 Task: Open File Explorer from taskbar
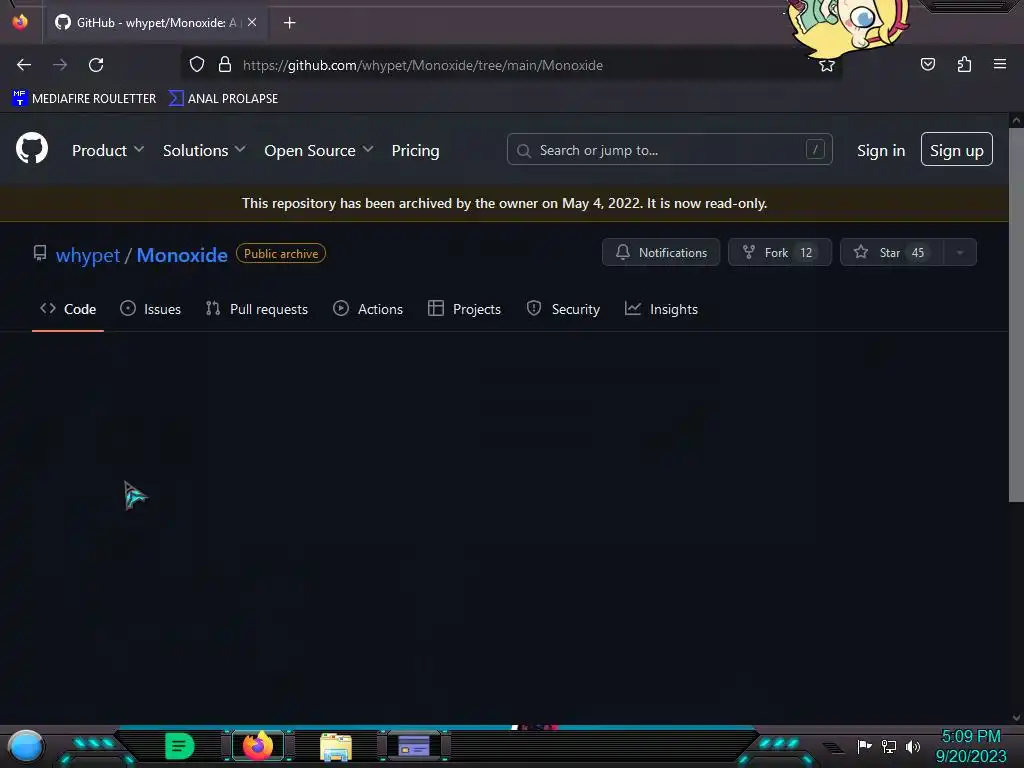336,747
